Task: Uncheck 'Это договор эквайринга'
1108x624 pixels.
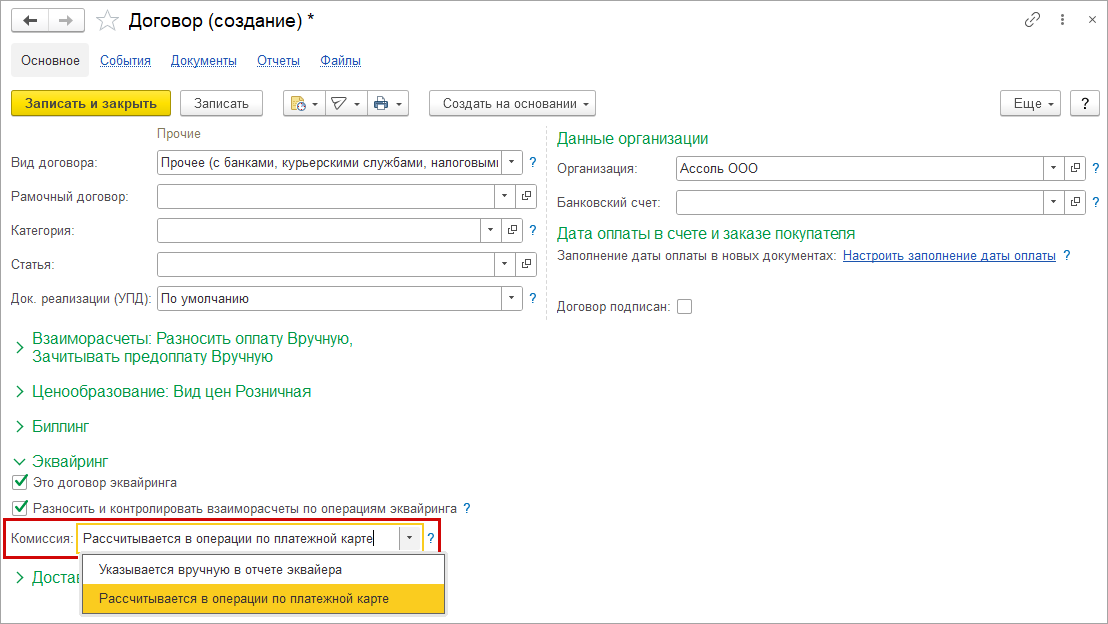Action: [20, 482]
